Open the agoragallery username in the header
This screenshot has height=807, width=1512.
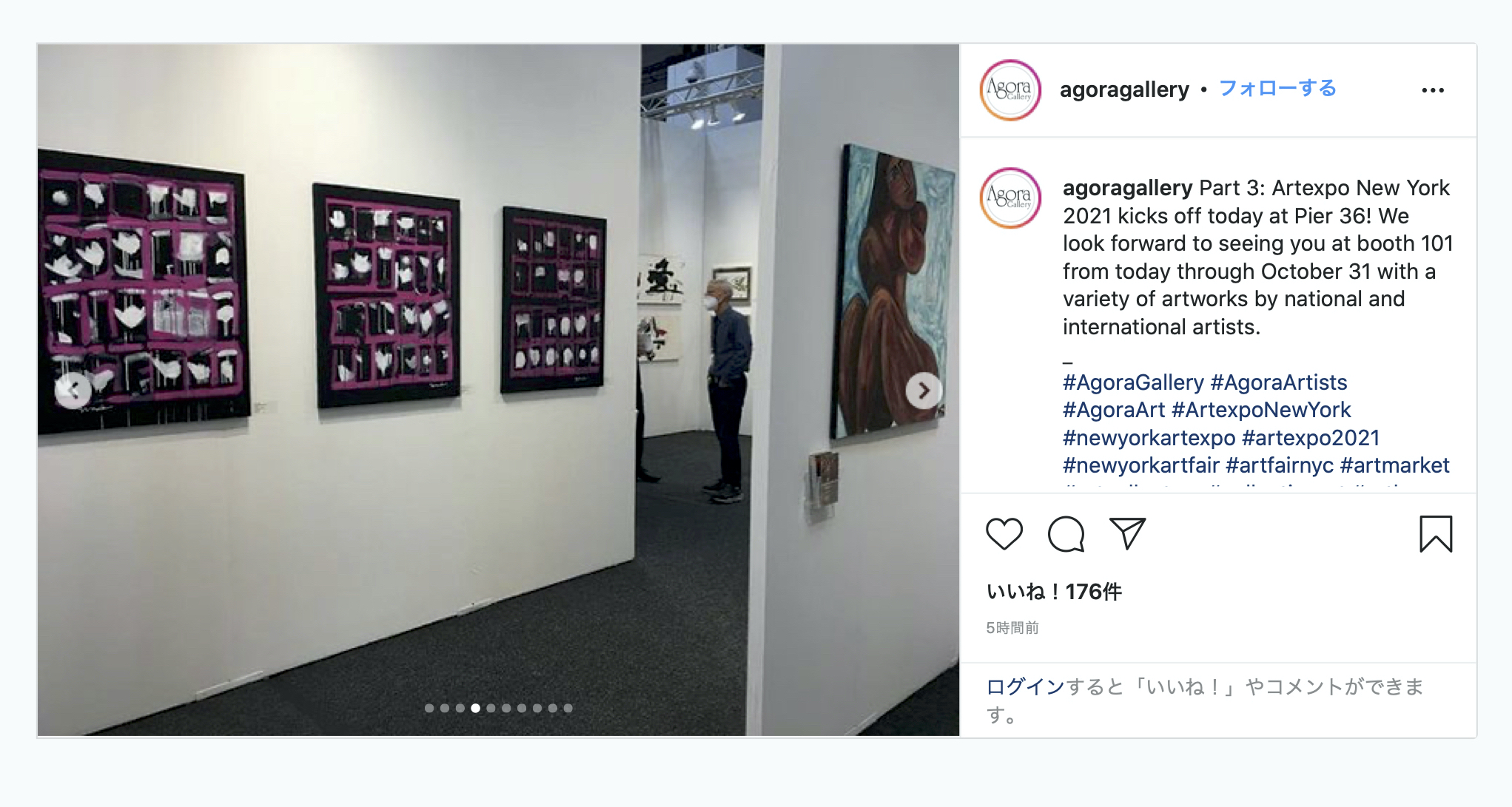pos(1124,90)
